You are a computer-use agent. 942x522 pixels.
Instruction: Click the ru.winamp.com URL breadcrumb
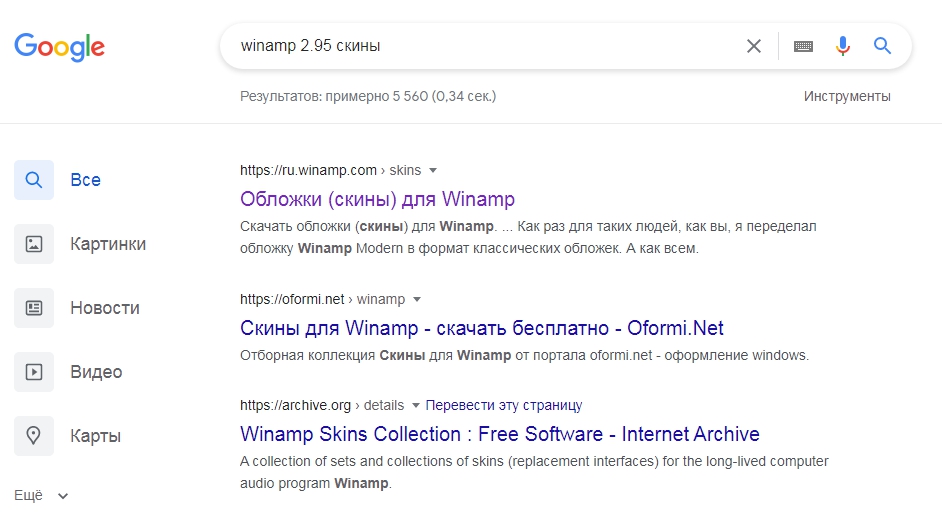(x=330, y=171)
